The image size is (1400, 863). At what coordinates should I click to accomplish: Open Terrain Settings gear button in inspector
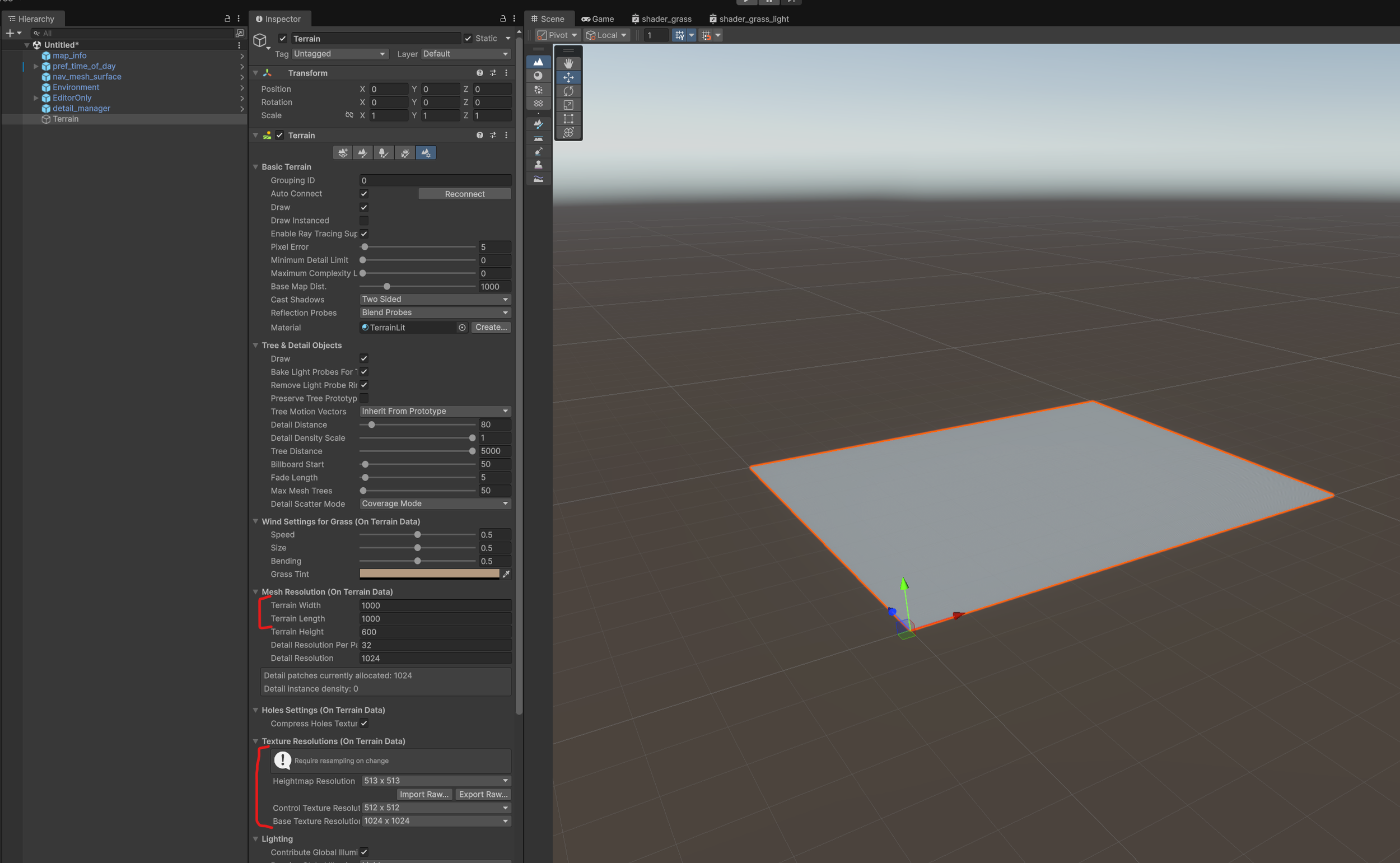click(426, 152)
